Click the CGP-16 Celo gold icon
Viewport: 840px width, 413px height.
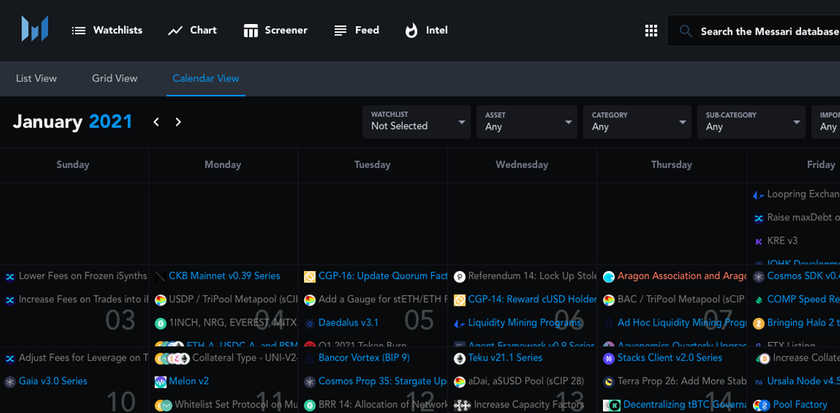pos(309,277)
